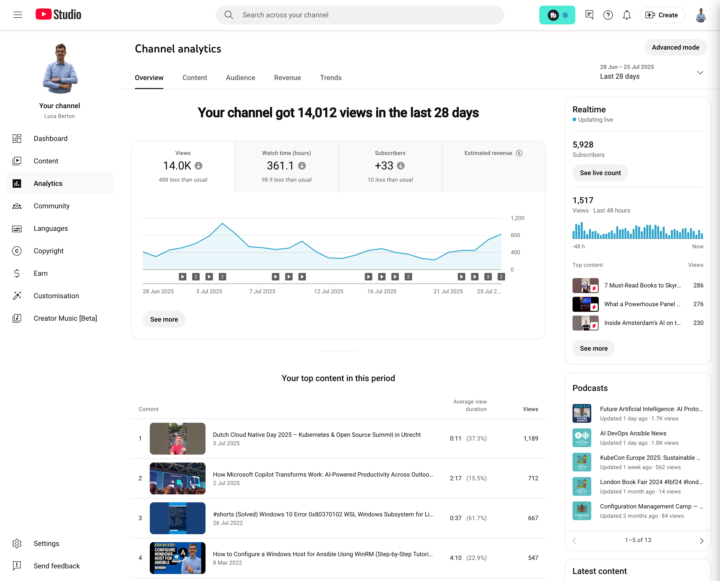The width and height of the screenshot is (720, 581).
Task: Click the realtime 48-hour views bar chart
Action: (638, 231)
